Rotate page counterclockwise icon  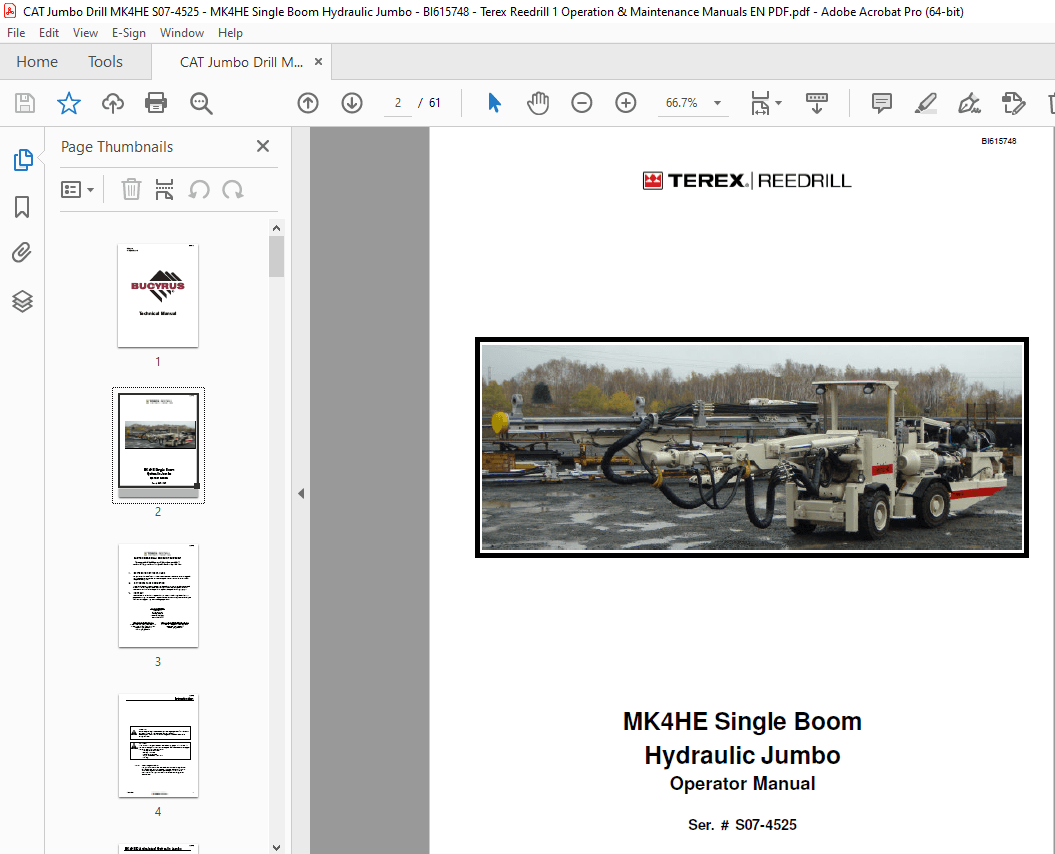199,189
